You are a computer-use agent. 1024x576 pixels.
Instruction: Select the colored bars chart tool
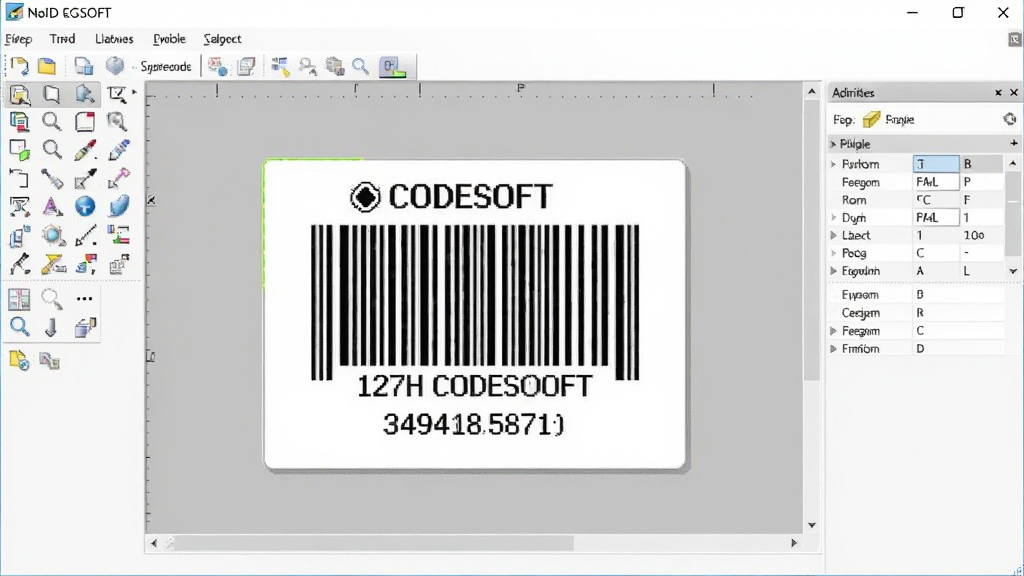click(118, 234)
